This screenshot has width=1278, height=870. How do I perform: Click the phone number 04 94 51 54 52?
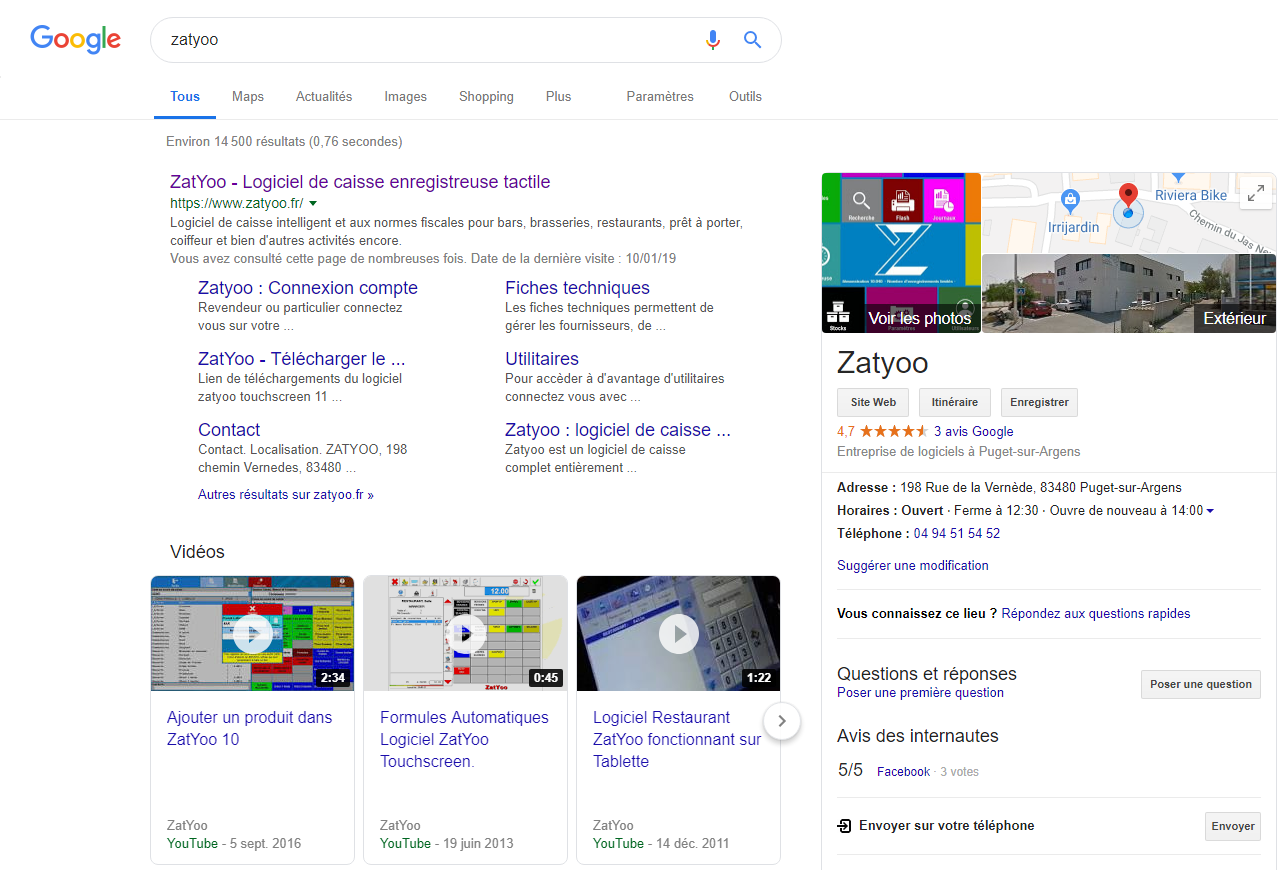[957, 534]
